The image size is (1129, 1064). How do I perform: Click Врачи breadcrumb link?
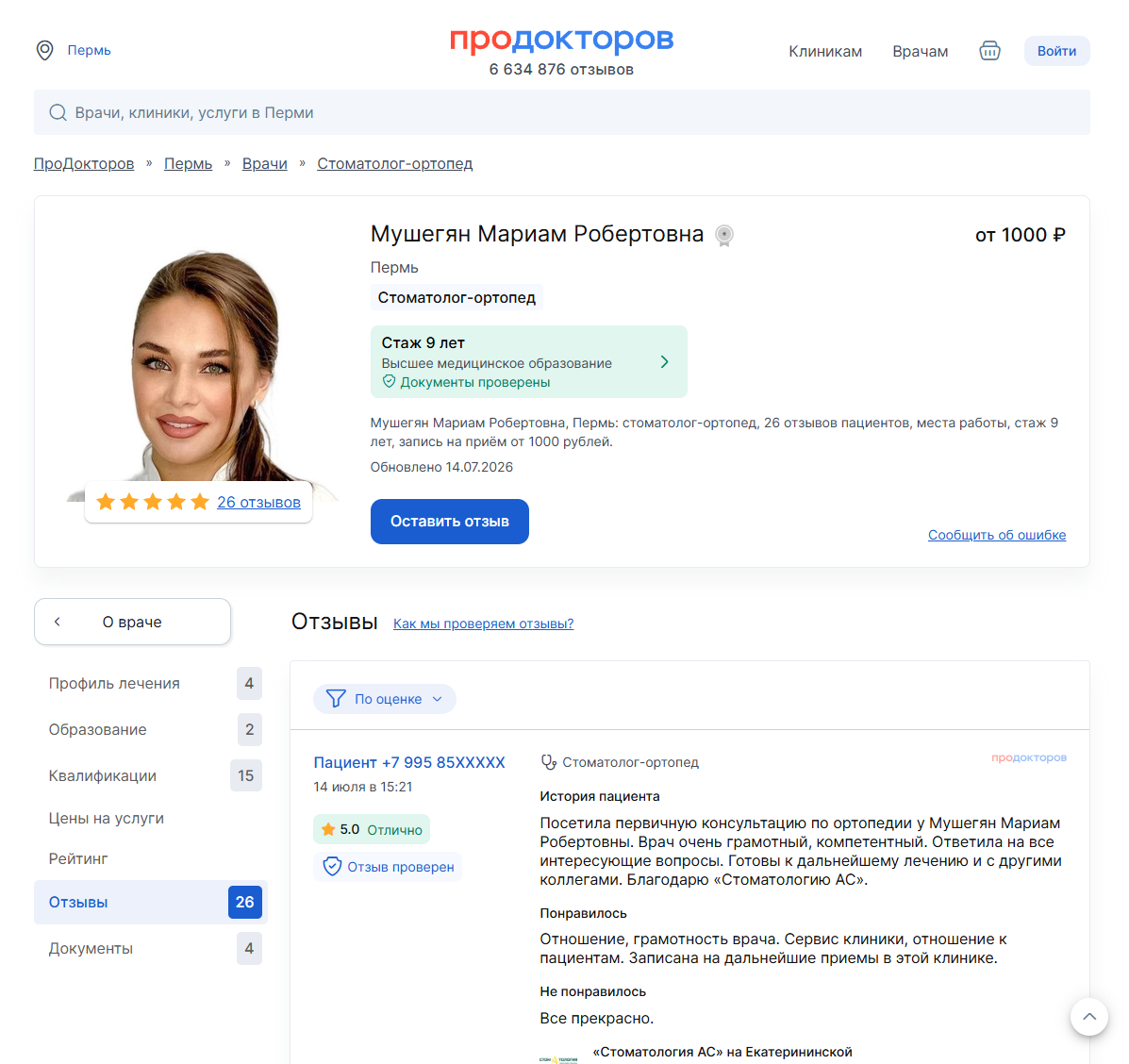pos(264,164)
